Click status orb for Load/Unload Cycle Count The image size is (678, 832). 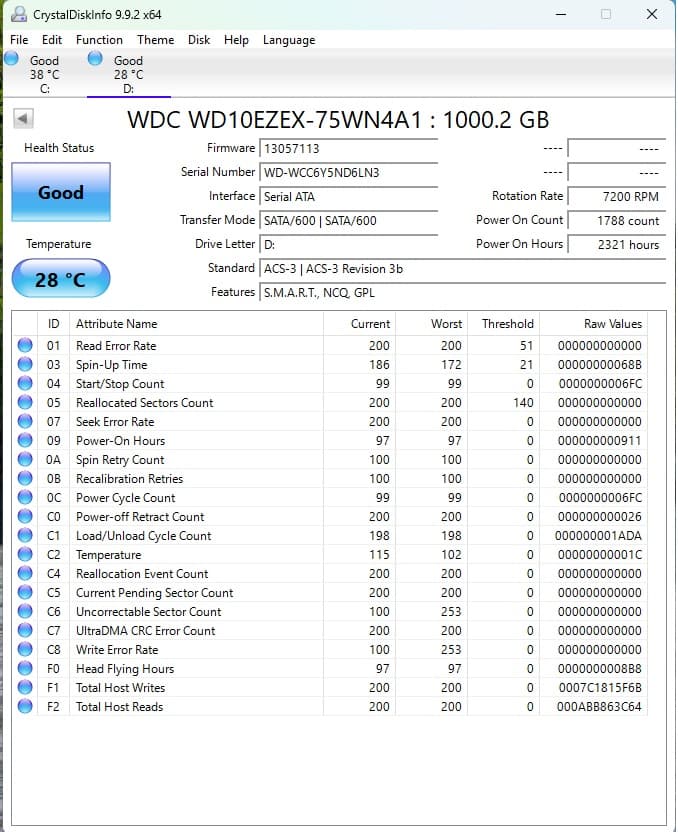click(25, 535)
